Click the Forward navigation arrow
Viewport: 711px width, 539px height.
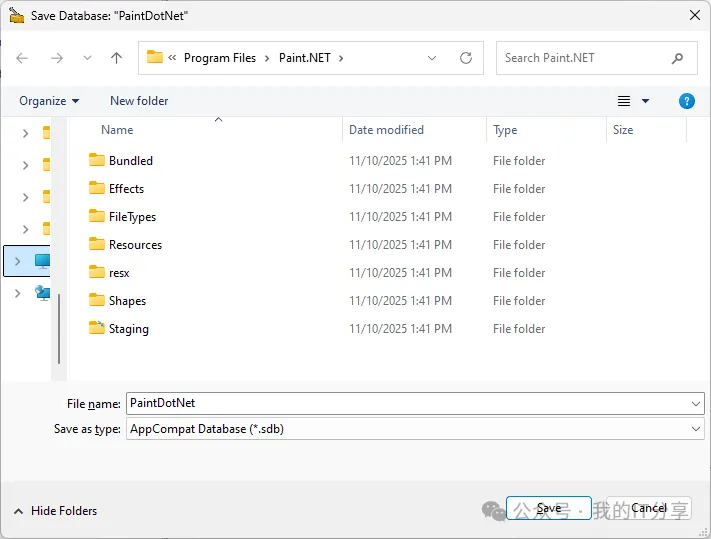click(x=57, y=58)
